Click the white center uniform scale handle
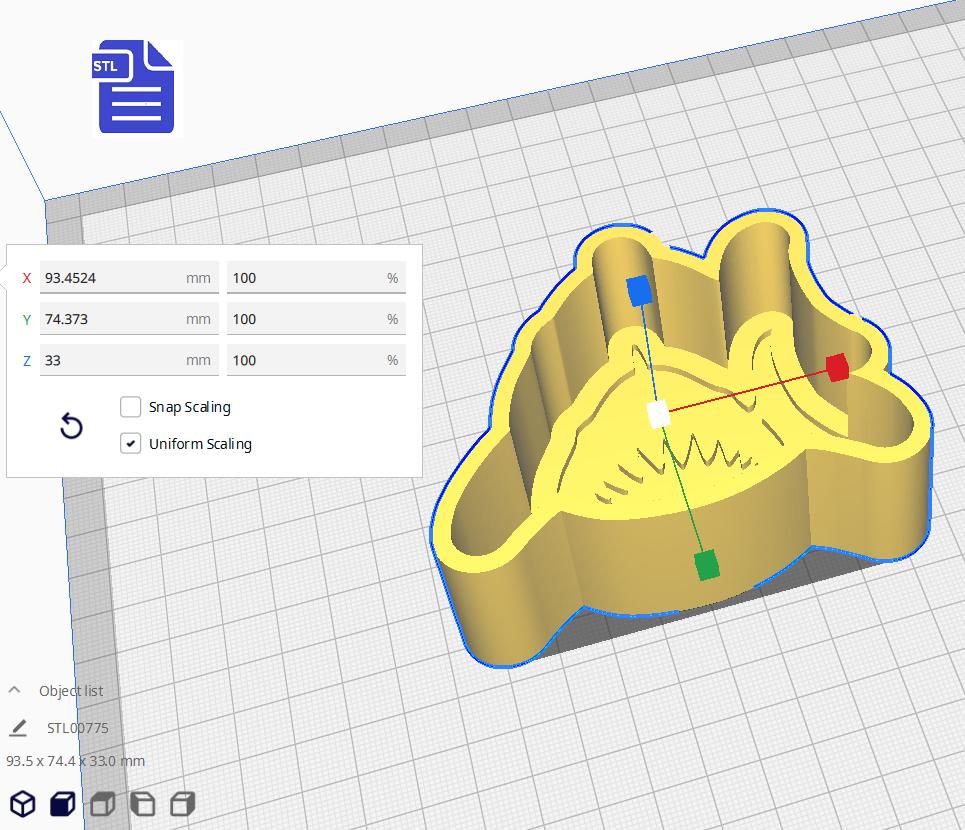 tap(658, 414)
